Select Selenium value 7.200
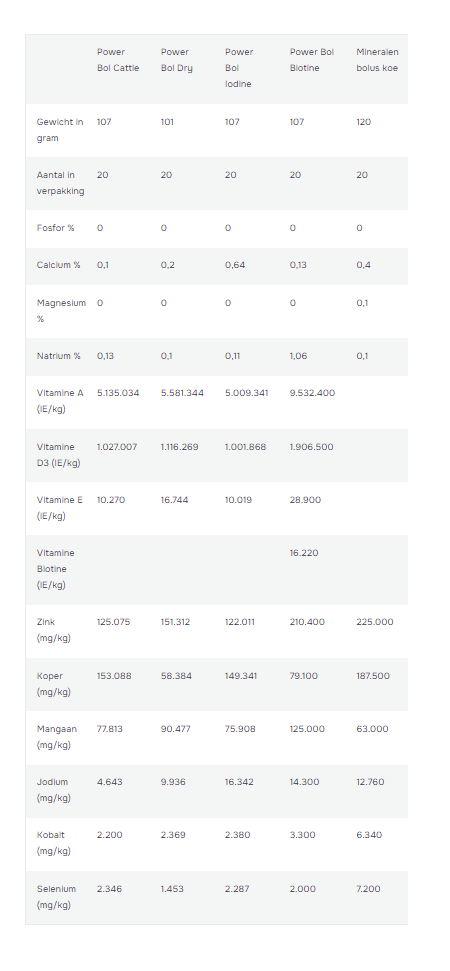This screenshot has width=450, height=971. (x=368, y=889)
